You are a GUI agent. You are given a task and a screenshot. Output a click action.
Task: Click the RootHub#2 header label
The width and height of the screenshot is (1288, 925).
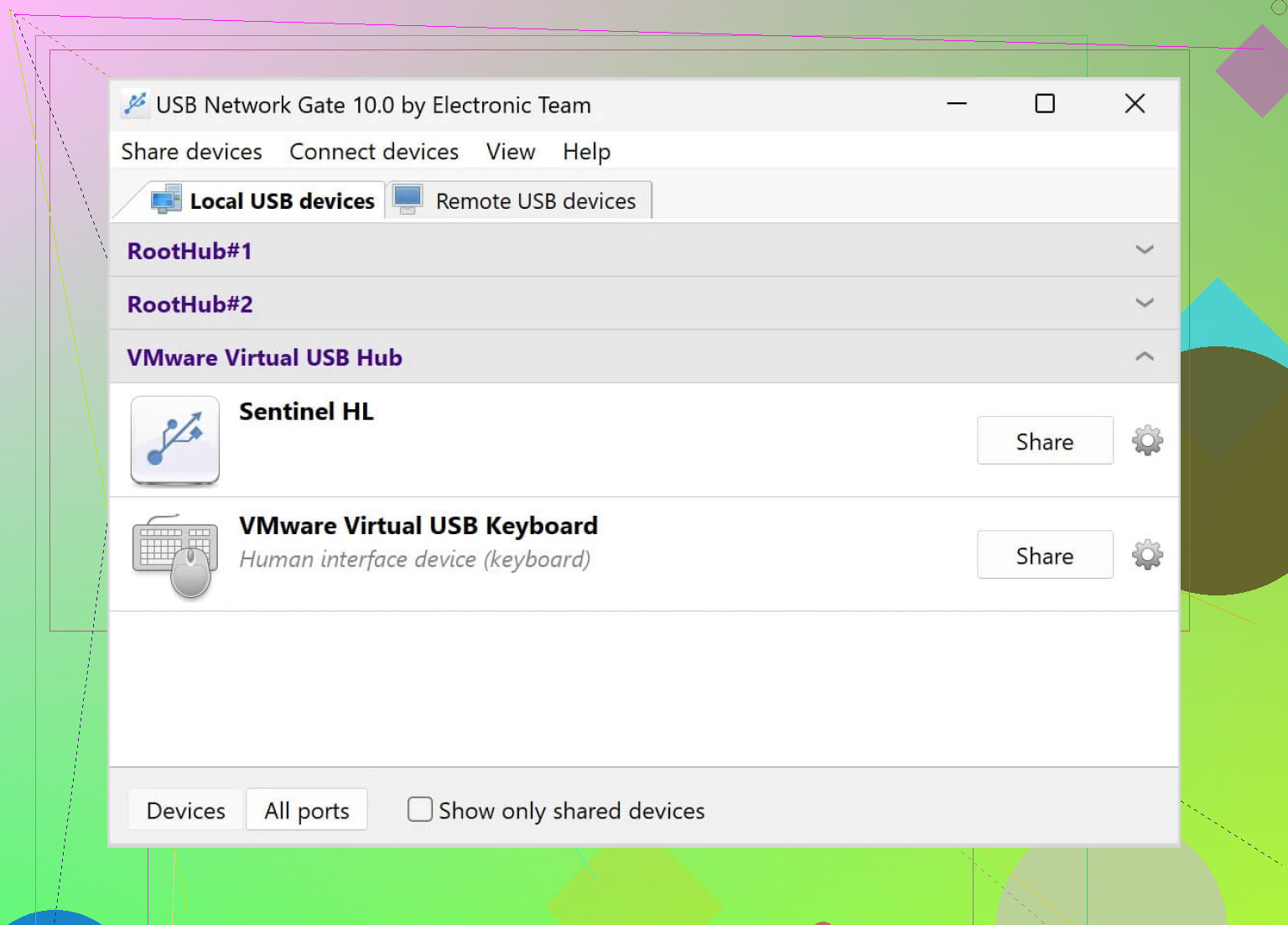tap(190, 304)
